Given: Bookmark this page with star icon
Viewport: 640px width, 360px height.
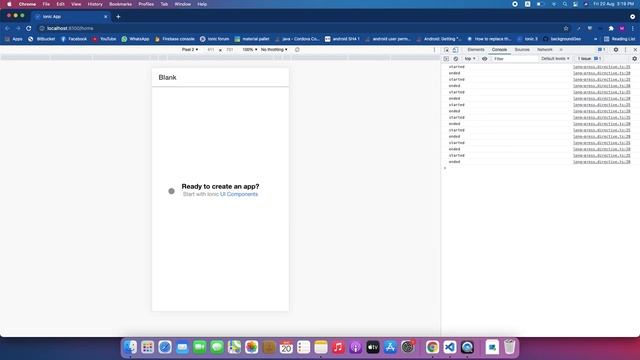Looking at the screenshot, I should click(566, 28).
